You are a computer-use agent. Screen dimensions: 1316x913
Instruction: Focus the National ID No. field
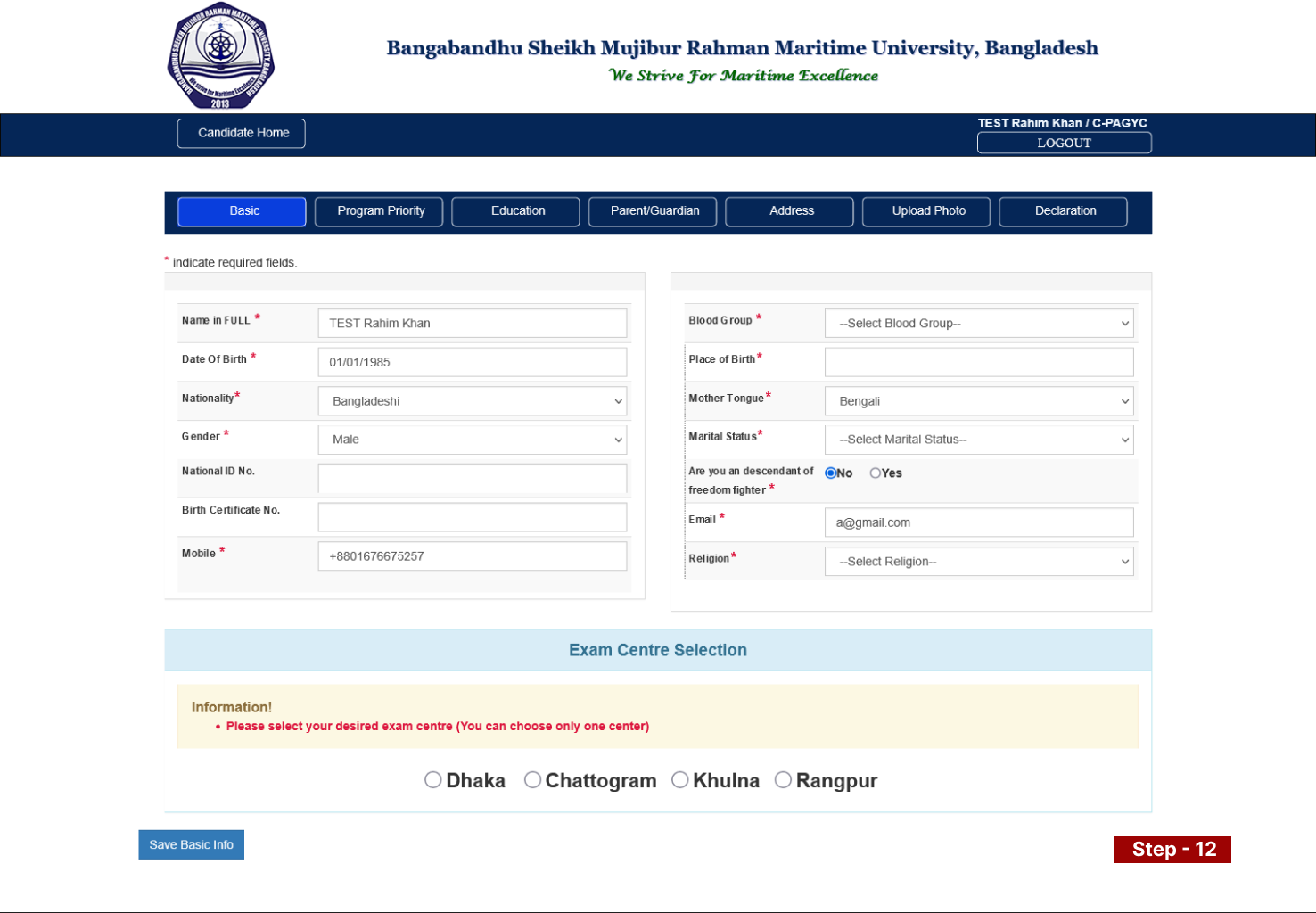coord(472,479)
